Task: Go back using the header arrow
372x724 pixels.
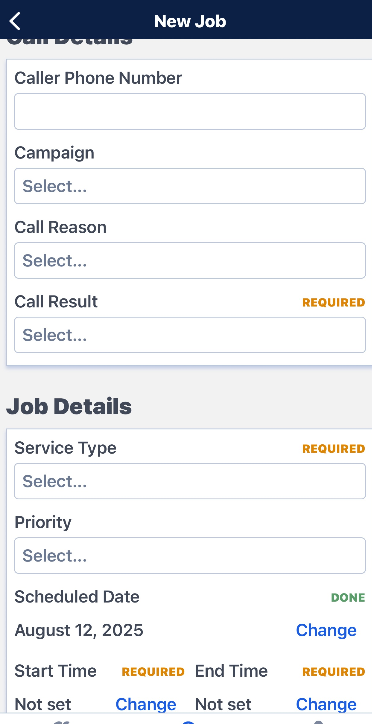Action: [15, 21]
